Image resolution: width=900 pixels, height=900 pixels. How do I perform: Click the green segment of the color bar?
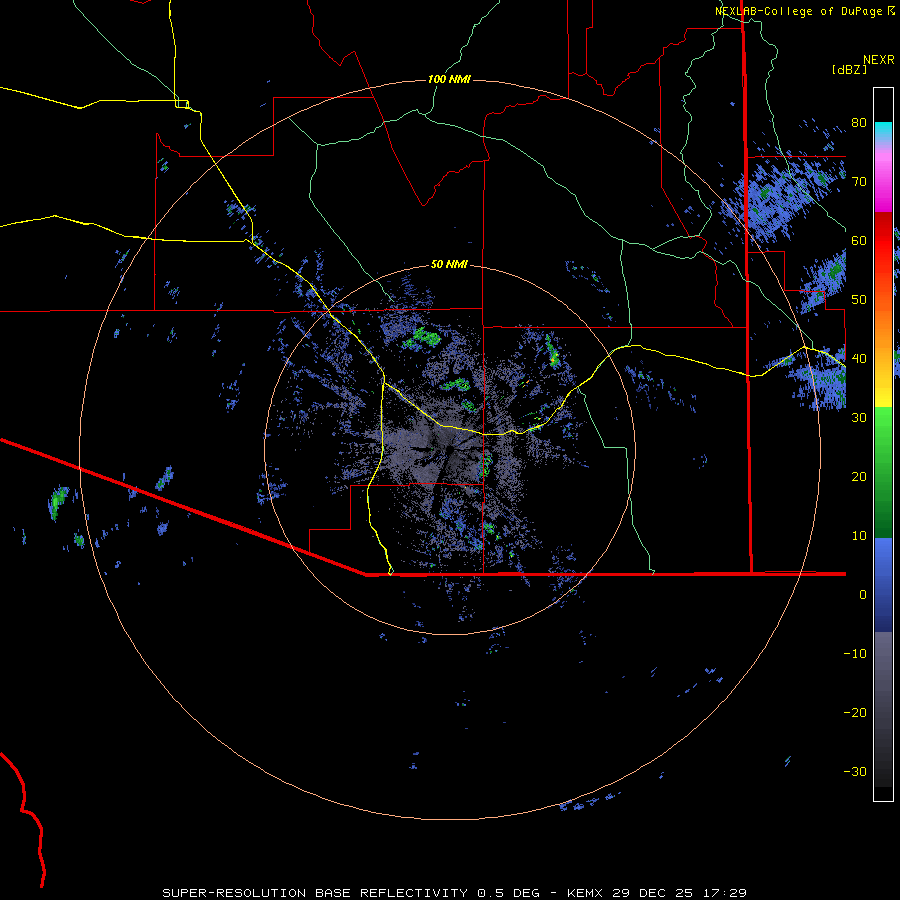(x=883, y=472)
